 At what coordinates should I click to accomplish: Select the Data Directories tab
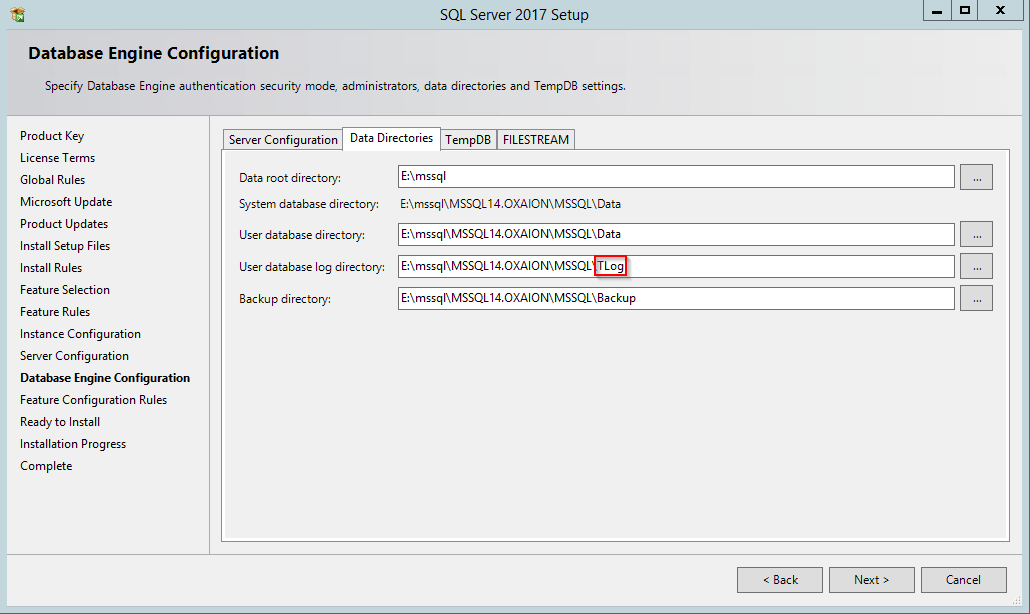pos(392,139)
